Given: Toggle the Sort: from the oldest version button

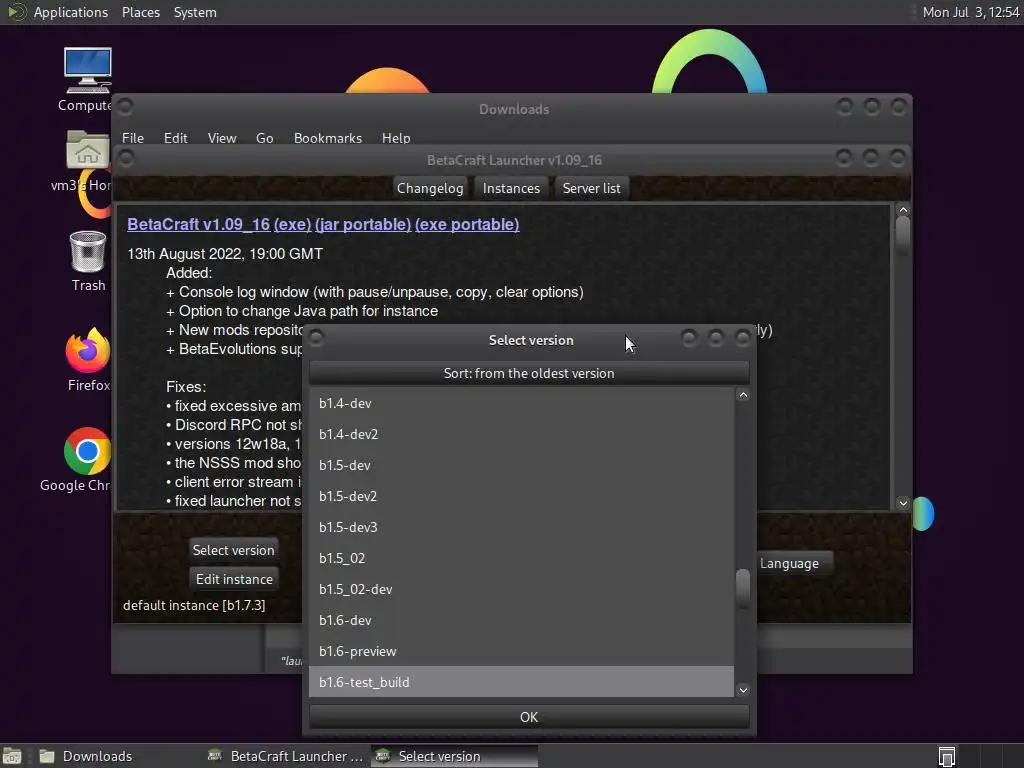Looking at the screenshot, I should [529, 373].
